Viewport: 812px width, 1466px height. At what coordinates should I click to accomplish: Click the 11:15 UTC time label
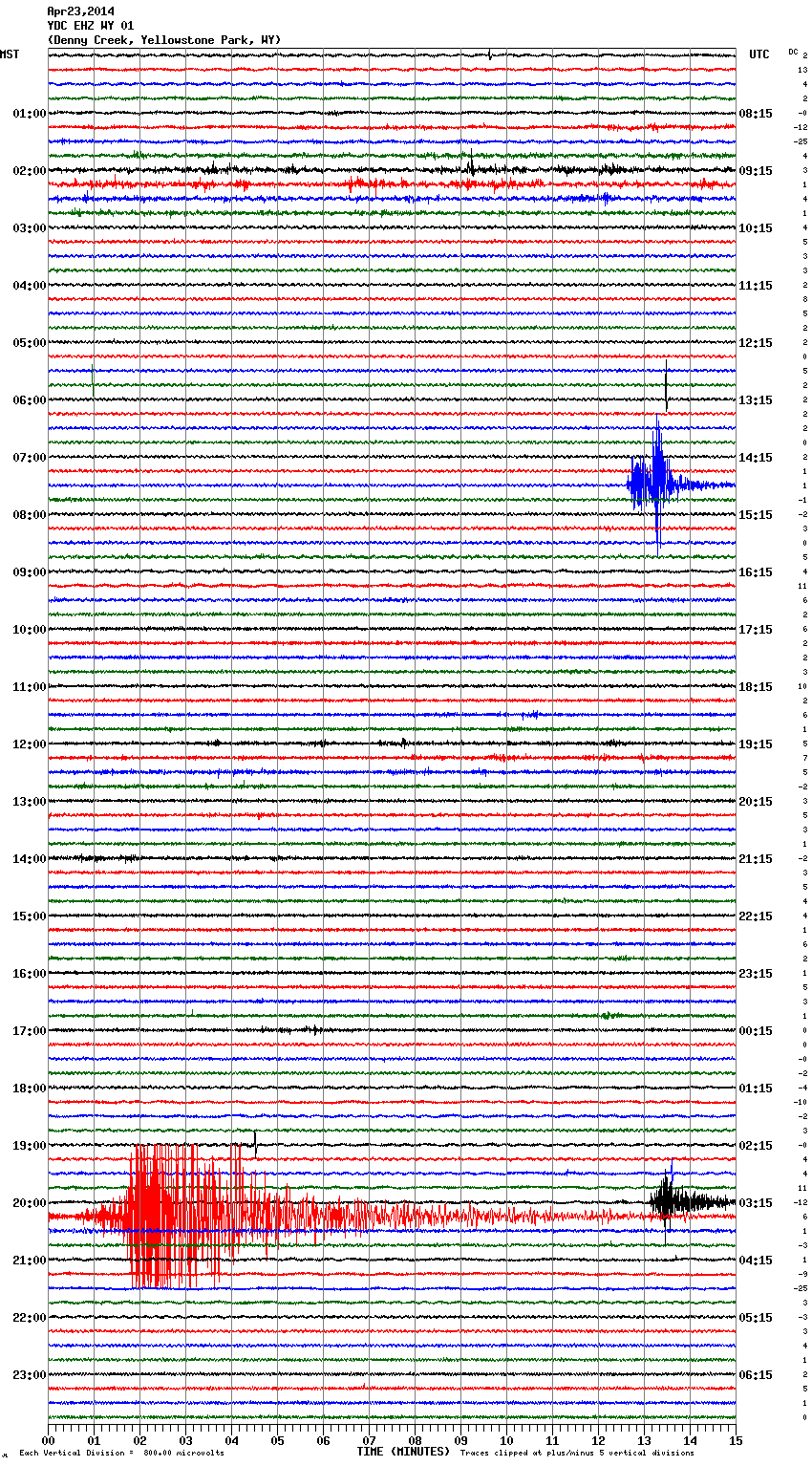coord(756,286)
